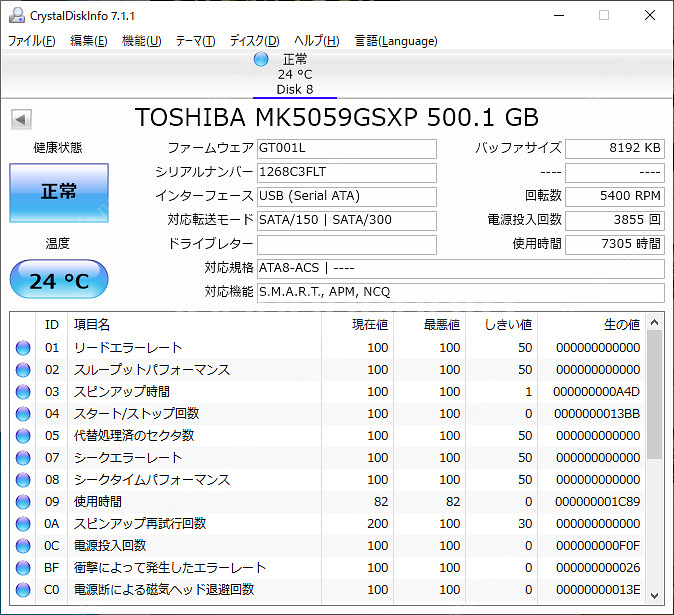This screenshot has width=674, height=615.
Task: Open the ディスク(D) menu
Action: 254,41
